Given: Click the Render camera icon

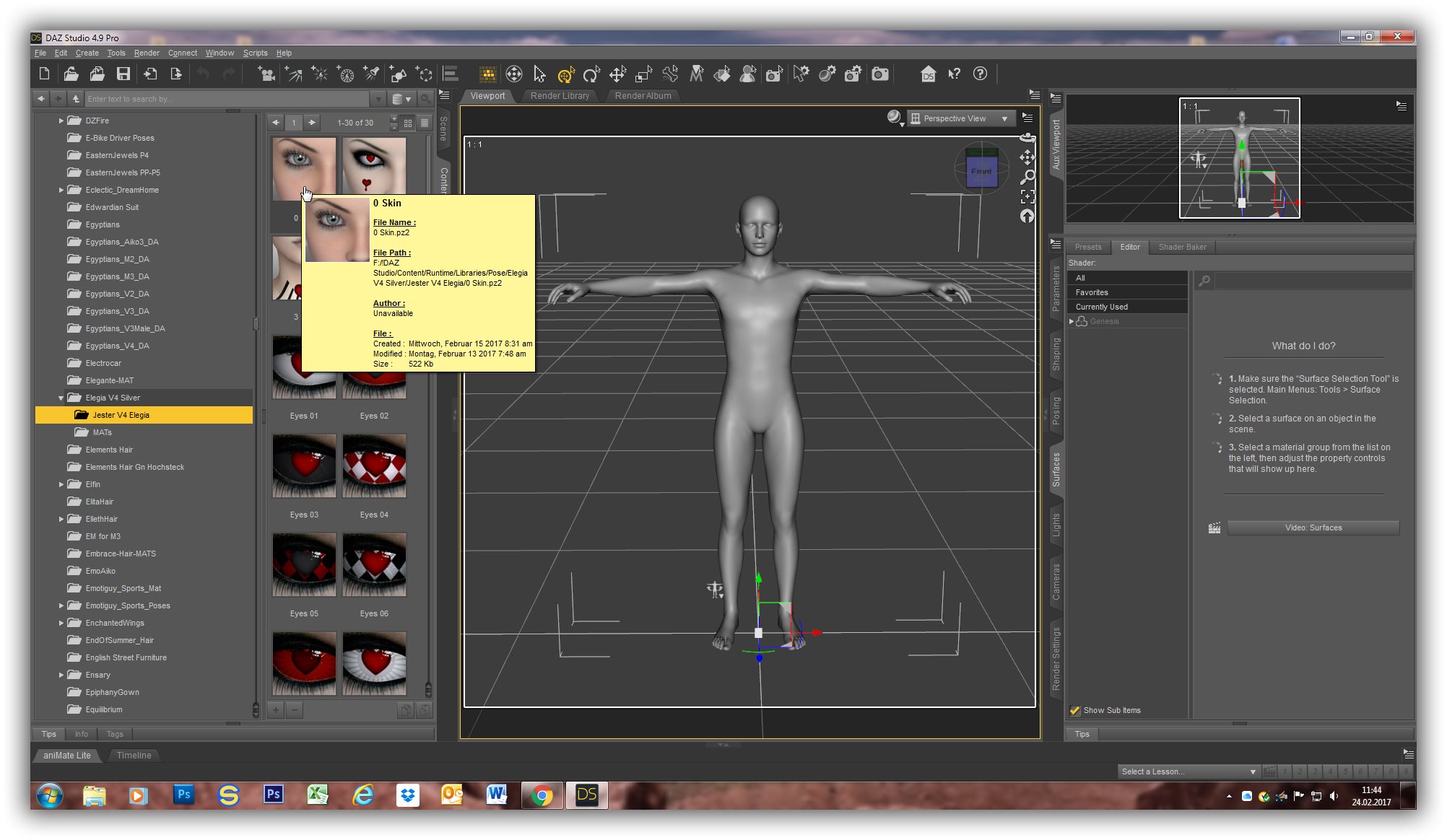Looking at the screenshot, I should tap(880, 74).
